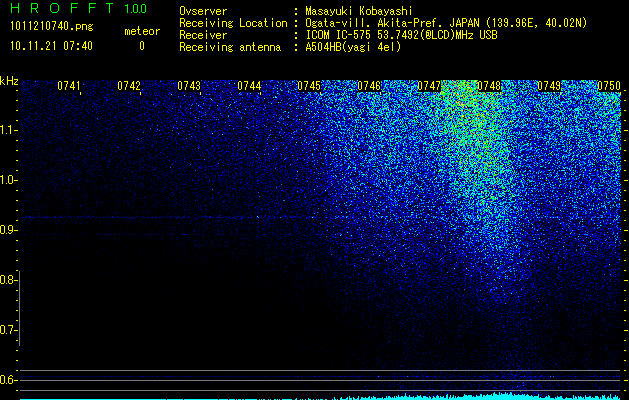Click the HROFFT 1.0.0 title text
Screen dimensions: 629x400
[78, 8]
